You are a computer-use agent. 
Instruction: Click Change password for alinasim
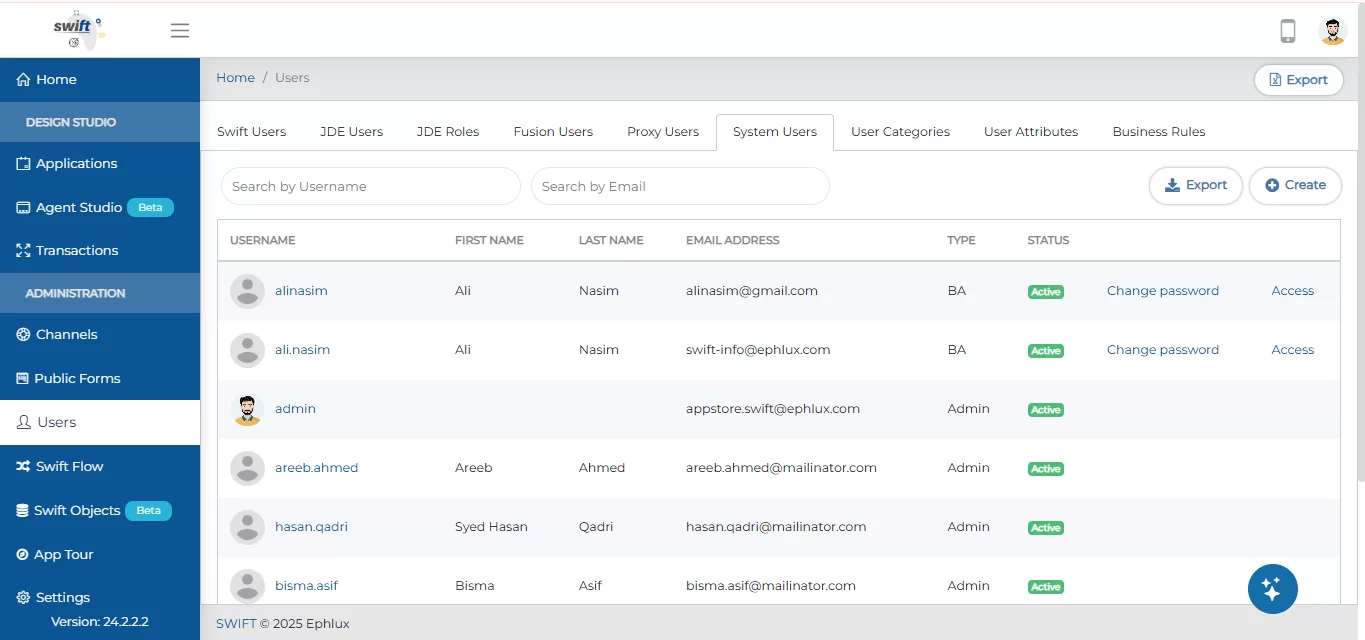1163,291
